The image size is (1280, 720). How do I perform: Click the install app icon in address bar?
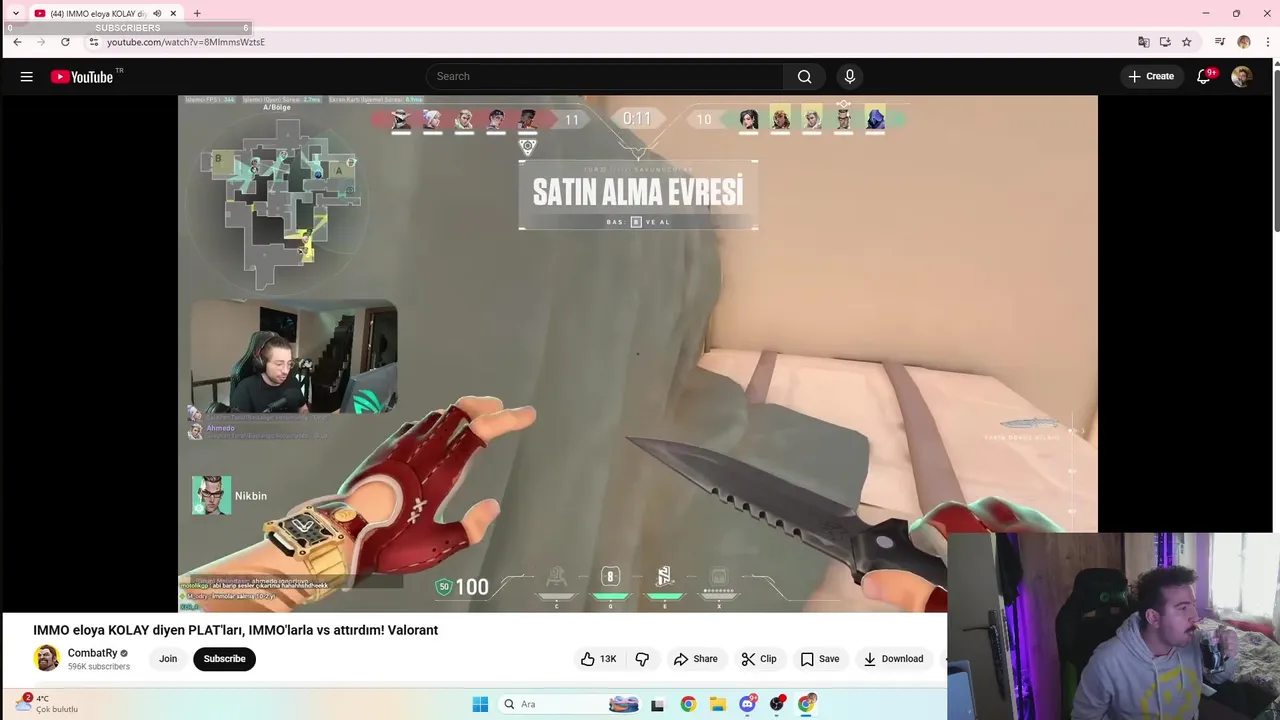1165,42
